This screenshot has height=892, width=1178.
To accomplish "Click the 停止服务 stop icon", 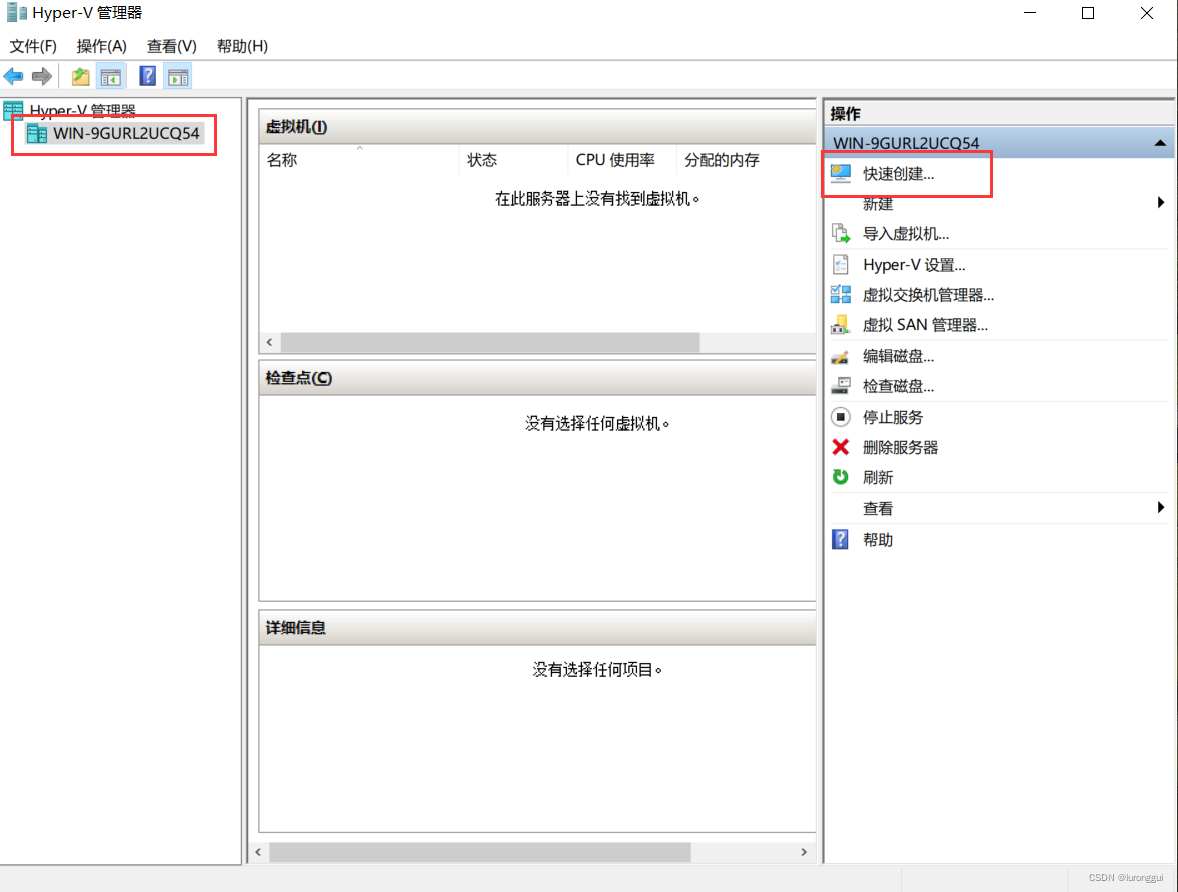I will click(841, 416).
